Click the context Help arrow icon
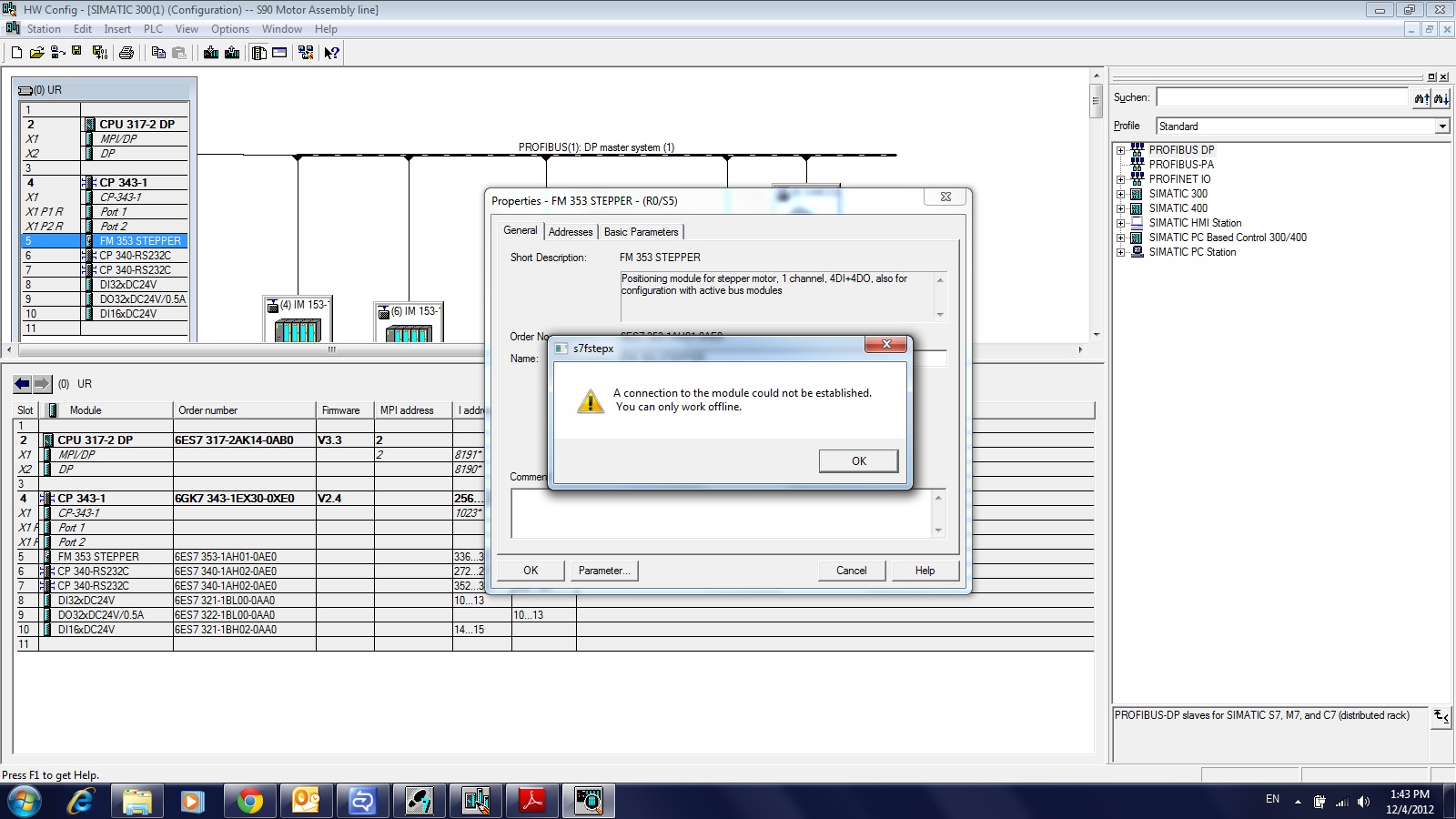This screenshot has height=819, width=1456. click(332, 53)
